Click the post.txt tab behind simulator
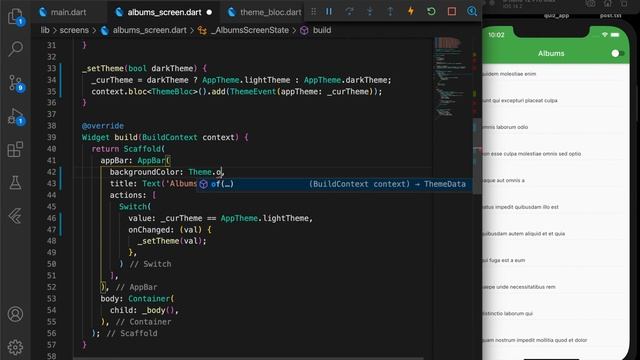This screenshot has height=360, width=640. [x=610, y=16]
